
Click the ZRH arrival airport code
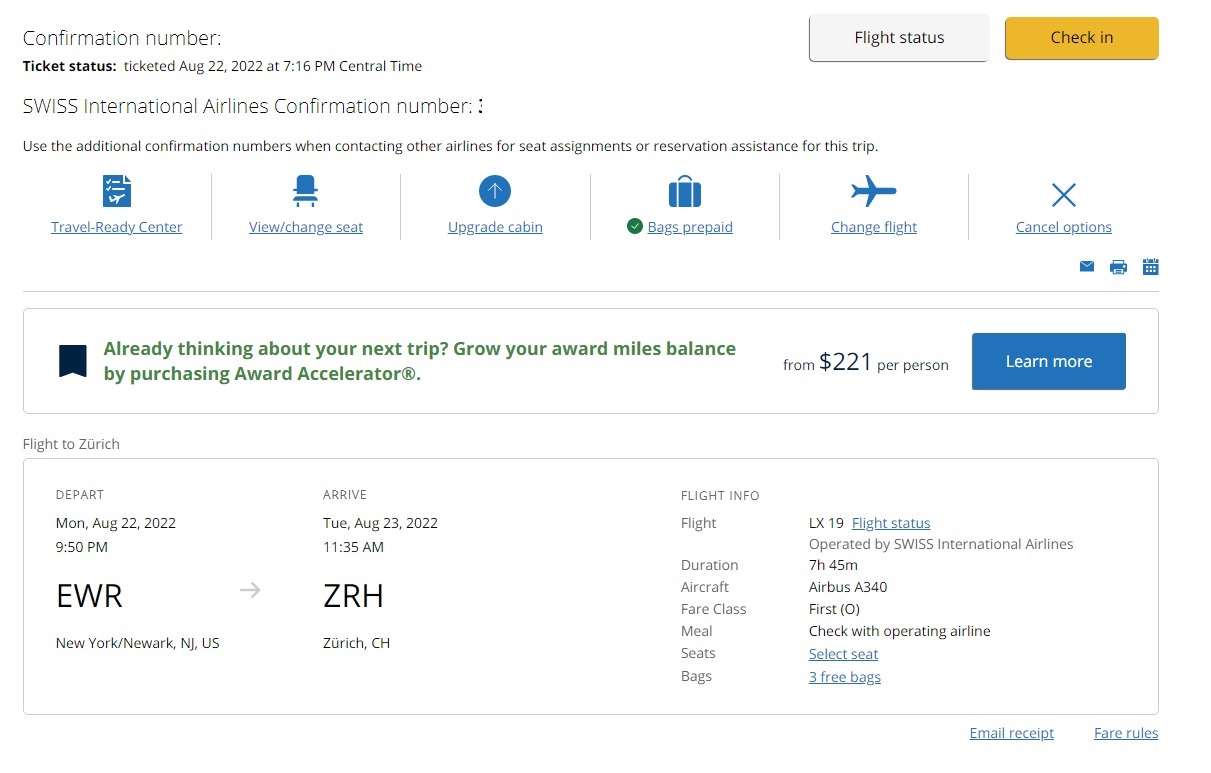(x=353, y=596)
